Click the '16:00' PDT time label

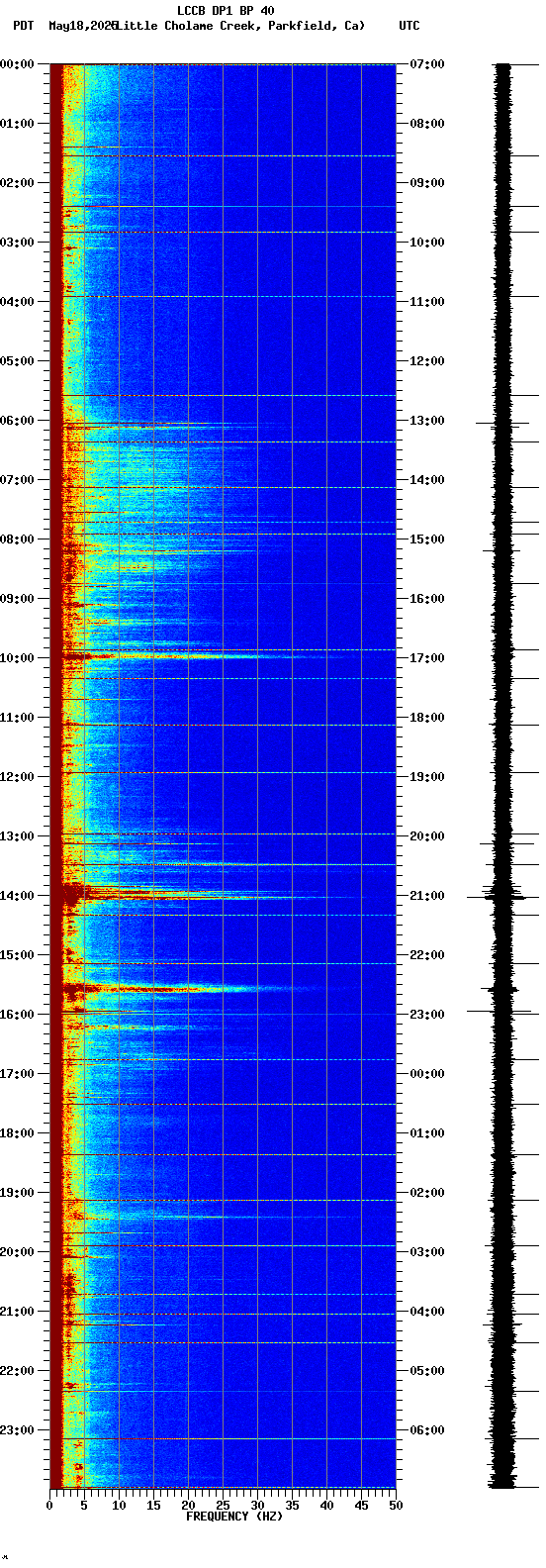[x=18, y=1015]
